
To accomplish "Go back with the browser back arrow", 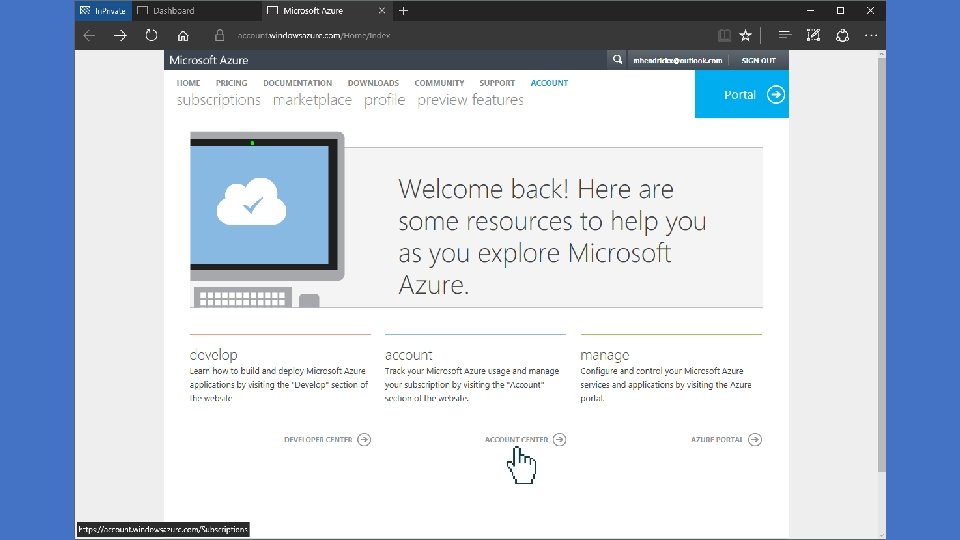I will 89,36.
